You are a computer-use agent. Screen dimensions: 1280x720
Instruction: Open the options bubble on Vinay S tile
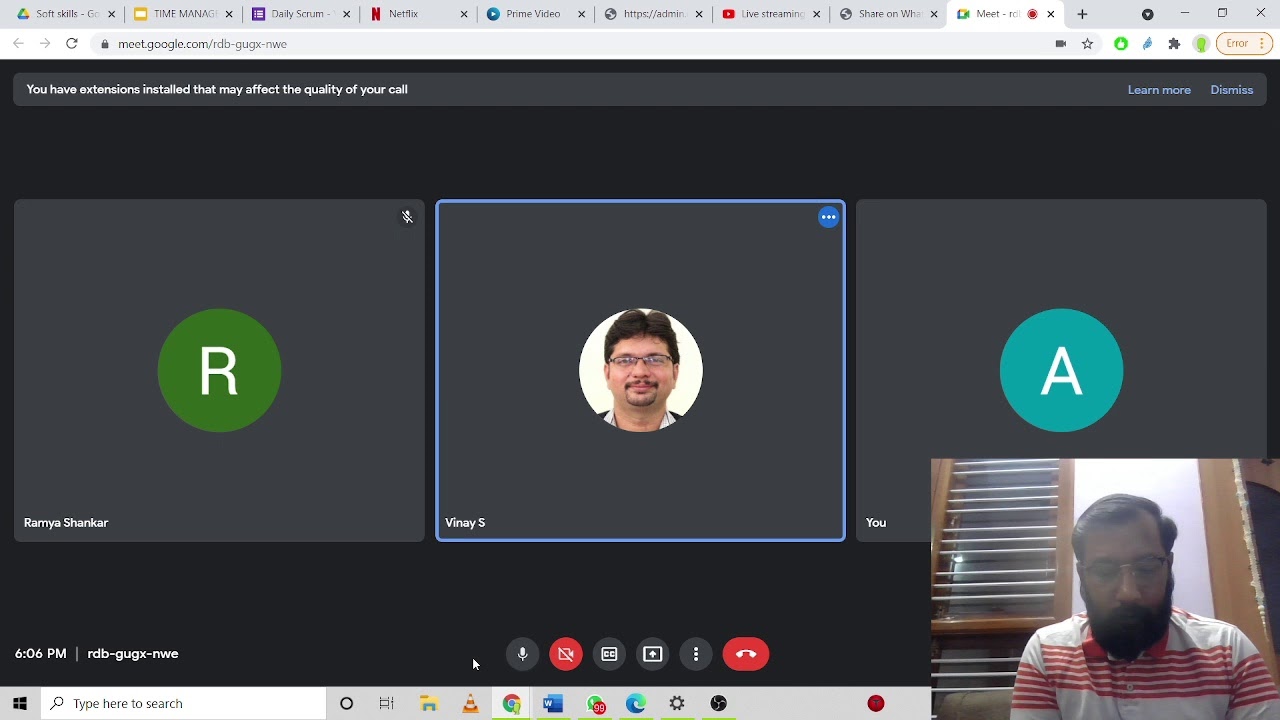click(x=828, y=217)
